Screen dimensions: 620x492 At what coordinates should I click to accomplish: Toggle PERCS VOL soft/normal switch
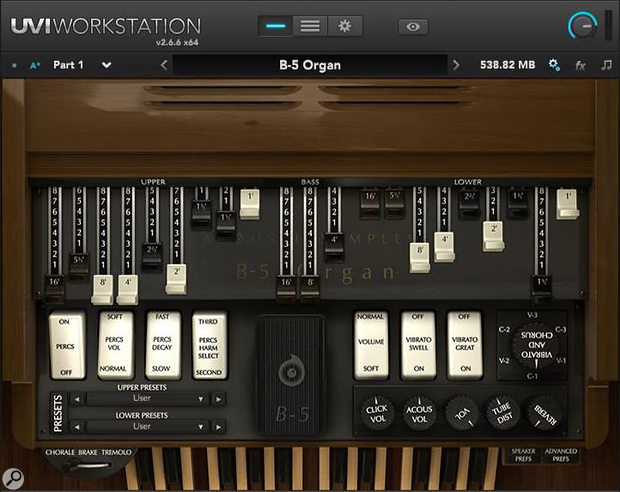115,345
